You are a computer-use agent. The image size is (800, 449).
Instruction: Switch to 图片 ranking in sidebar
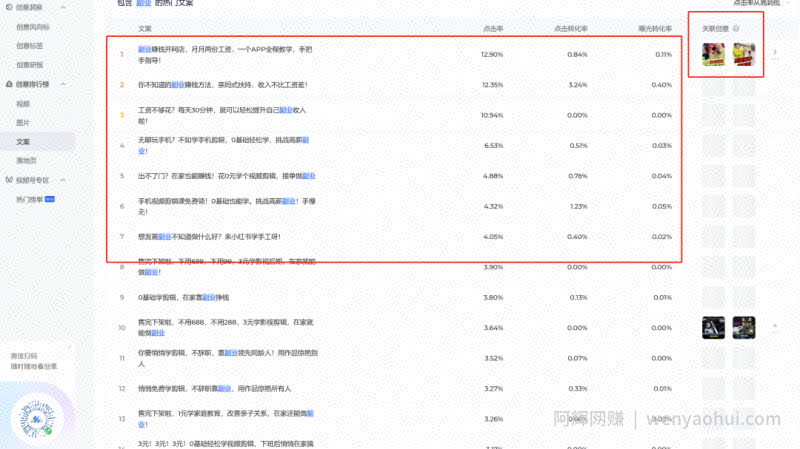click(x=23, y=122)
